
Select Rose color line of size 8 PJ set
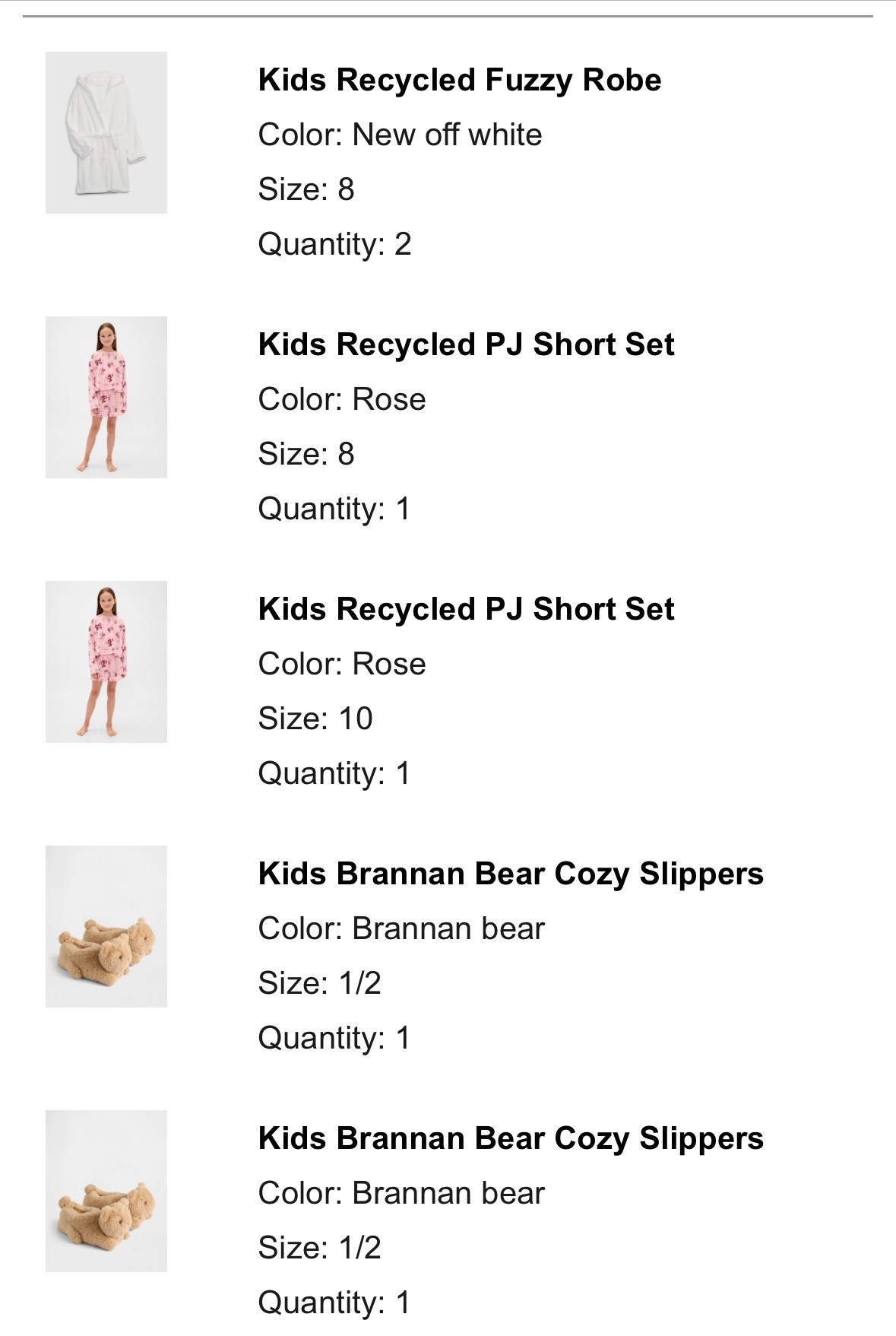point(341,399)
